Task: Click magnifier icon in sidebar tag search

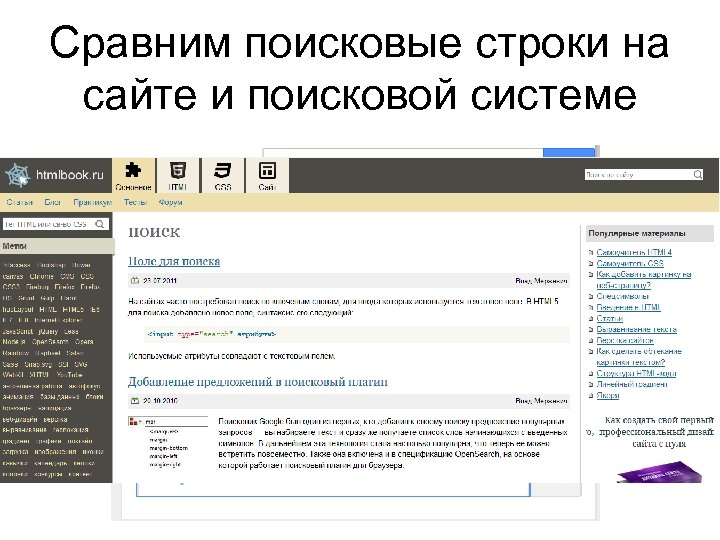Action: tap(100, 224)
